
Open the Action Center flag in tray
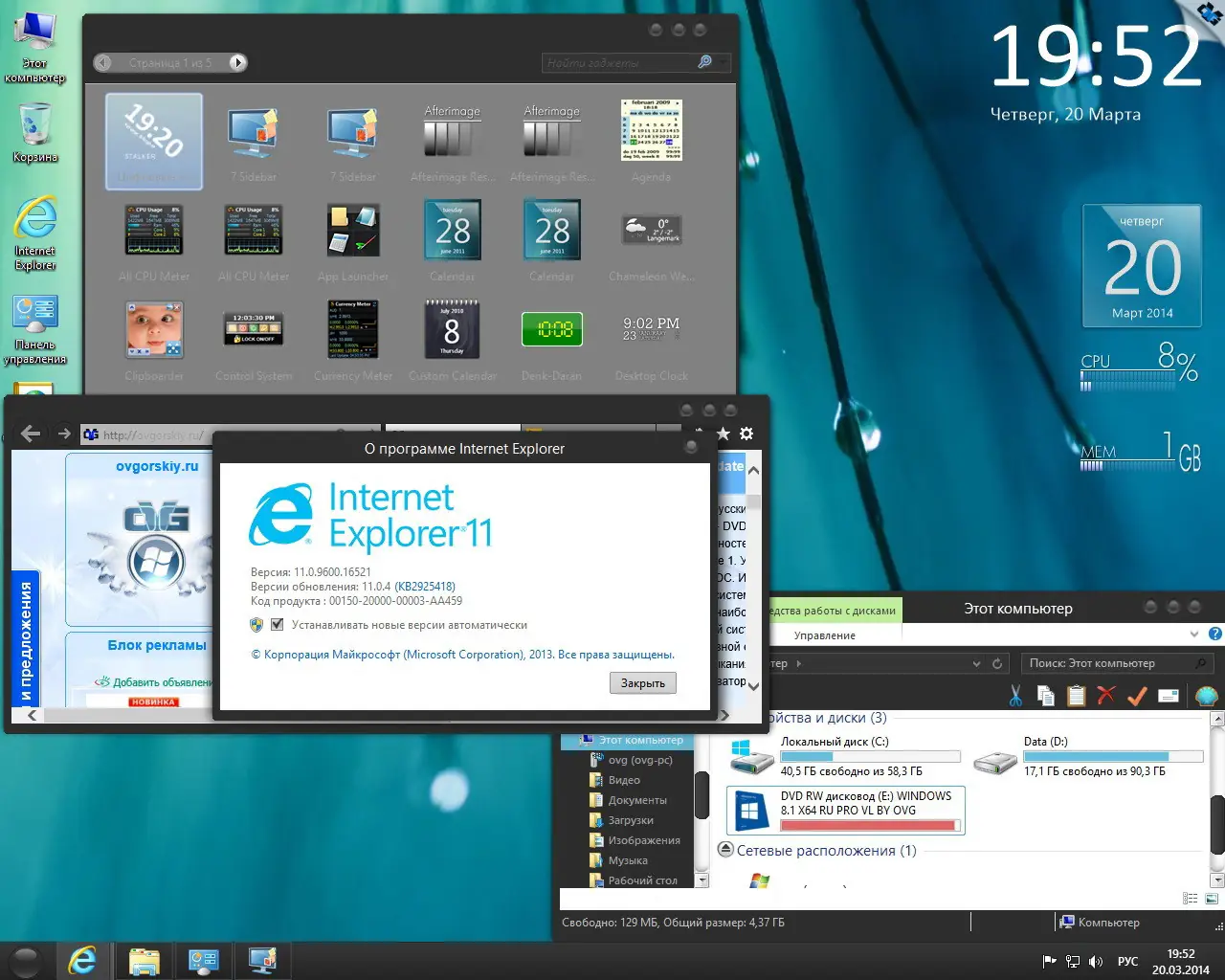click(x=1050, y=962)
